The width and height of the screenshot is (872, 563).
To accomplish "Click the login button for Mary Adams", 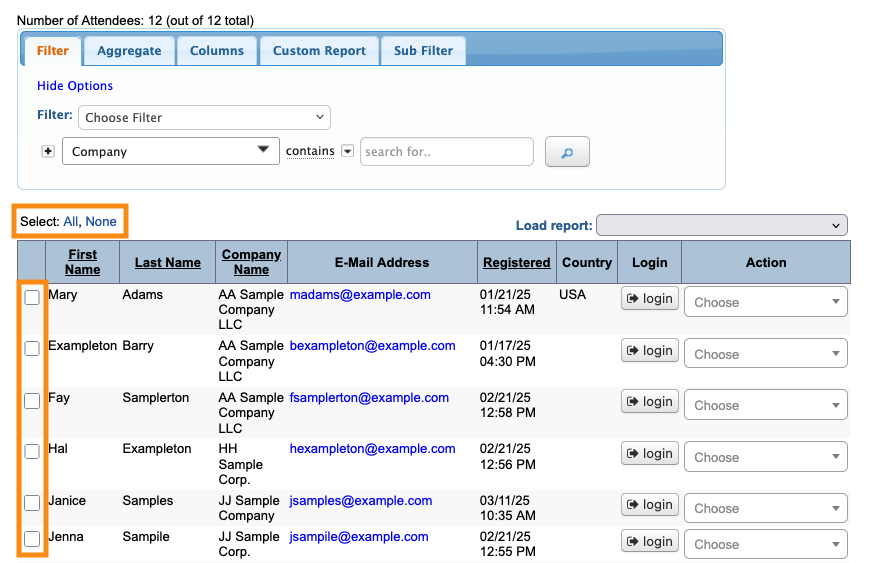I will [649, 299].
